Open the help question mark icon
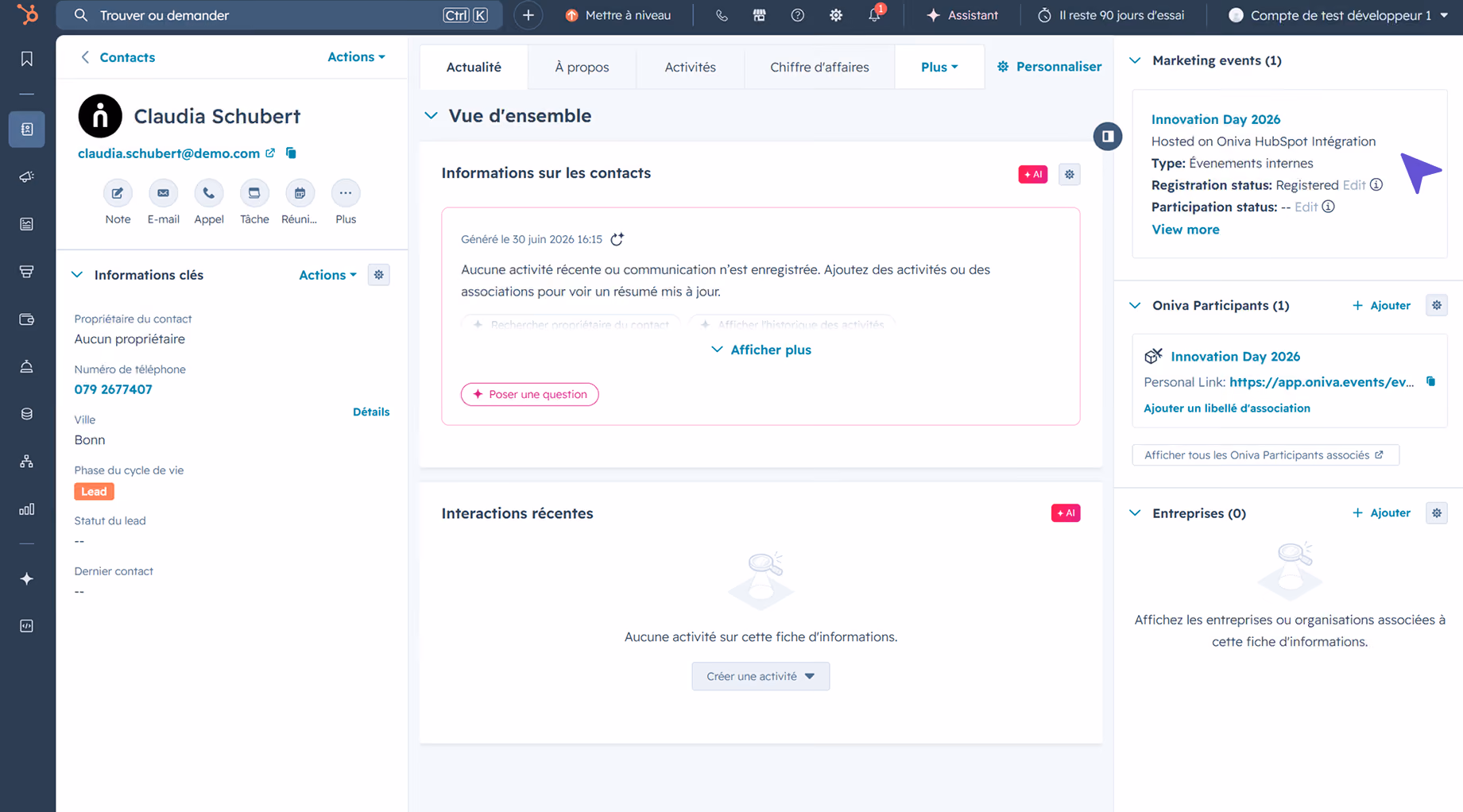The height and width of the screenshot is (812, 1463). click(798, 15)
